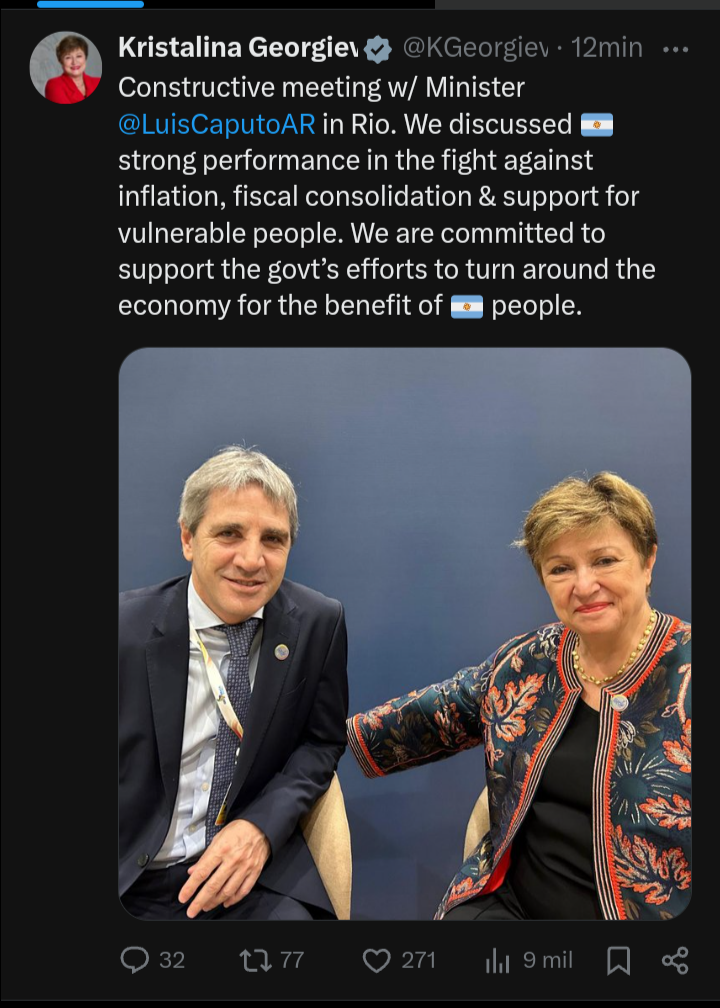Open the @KGeorgieva handle
This screenshot has width=720, height=1008.
(x=476, y=48)
